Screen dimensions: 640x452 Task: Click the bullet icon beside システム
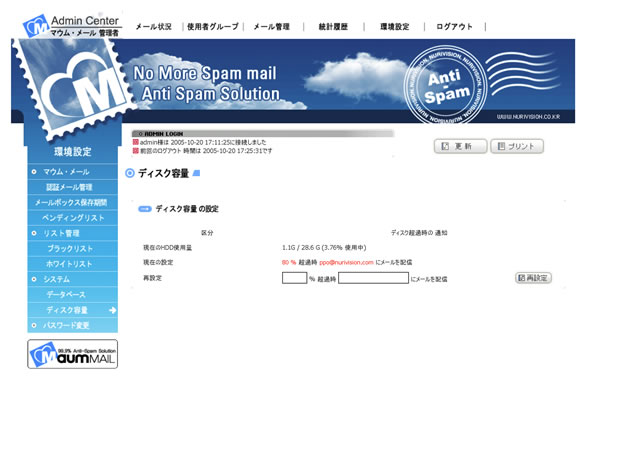34,279
